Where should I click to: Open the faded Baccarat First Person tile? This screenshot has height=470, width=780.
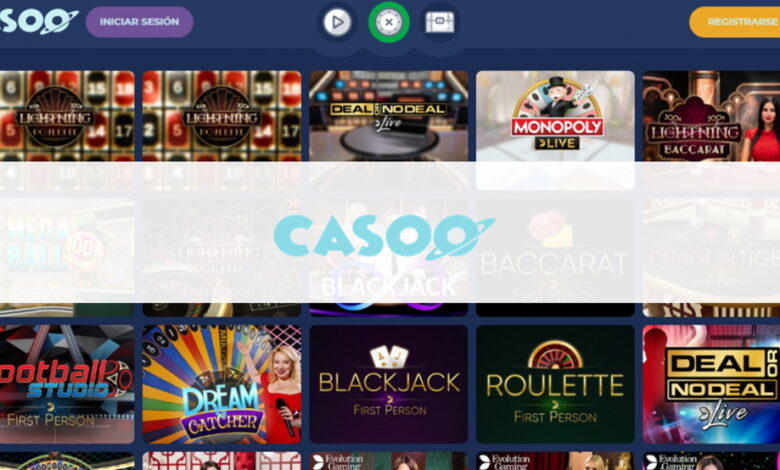555,257
